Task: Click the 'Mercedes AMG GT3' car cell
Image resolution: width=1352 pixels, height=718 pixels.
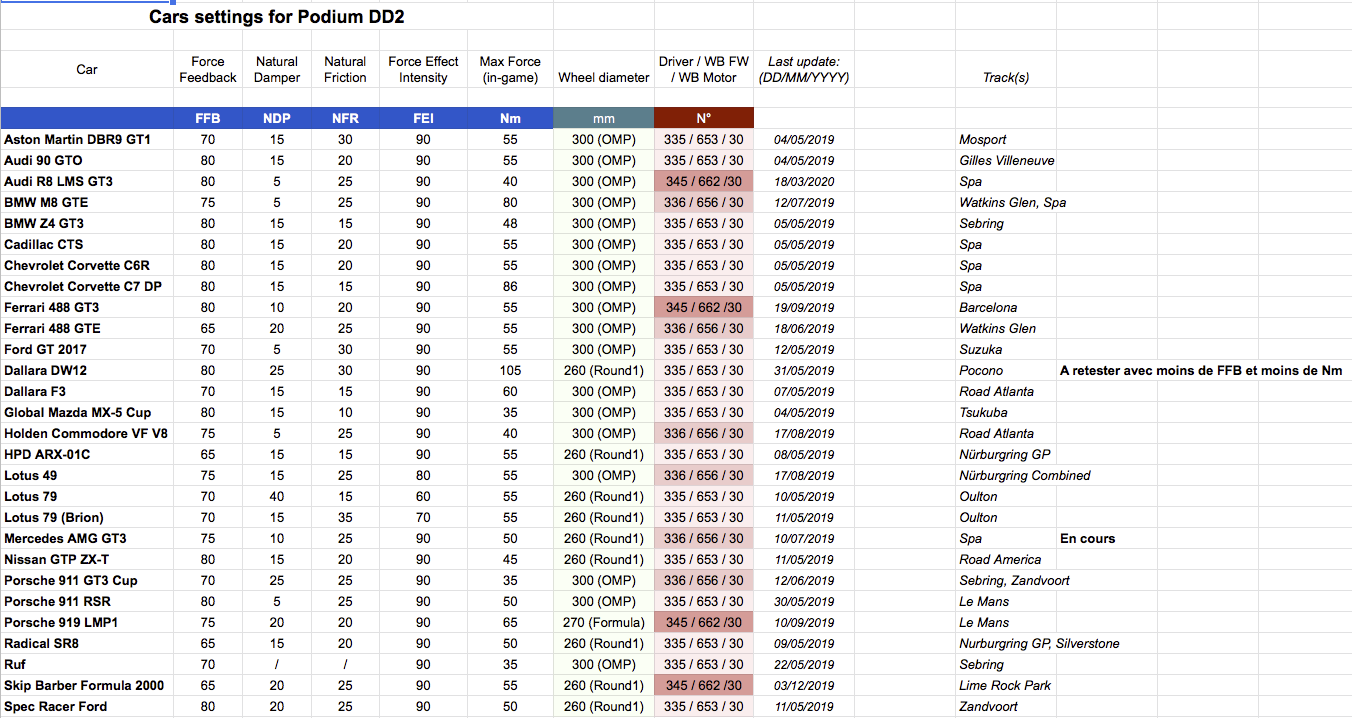Action: (x=87, y=538)
